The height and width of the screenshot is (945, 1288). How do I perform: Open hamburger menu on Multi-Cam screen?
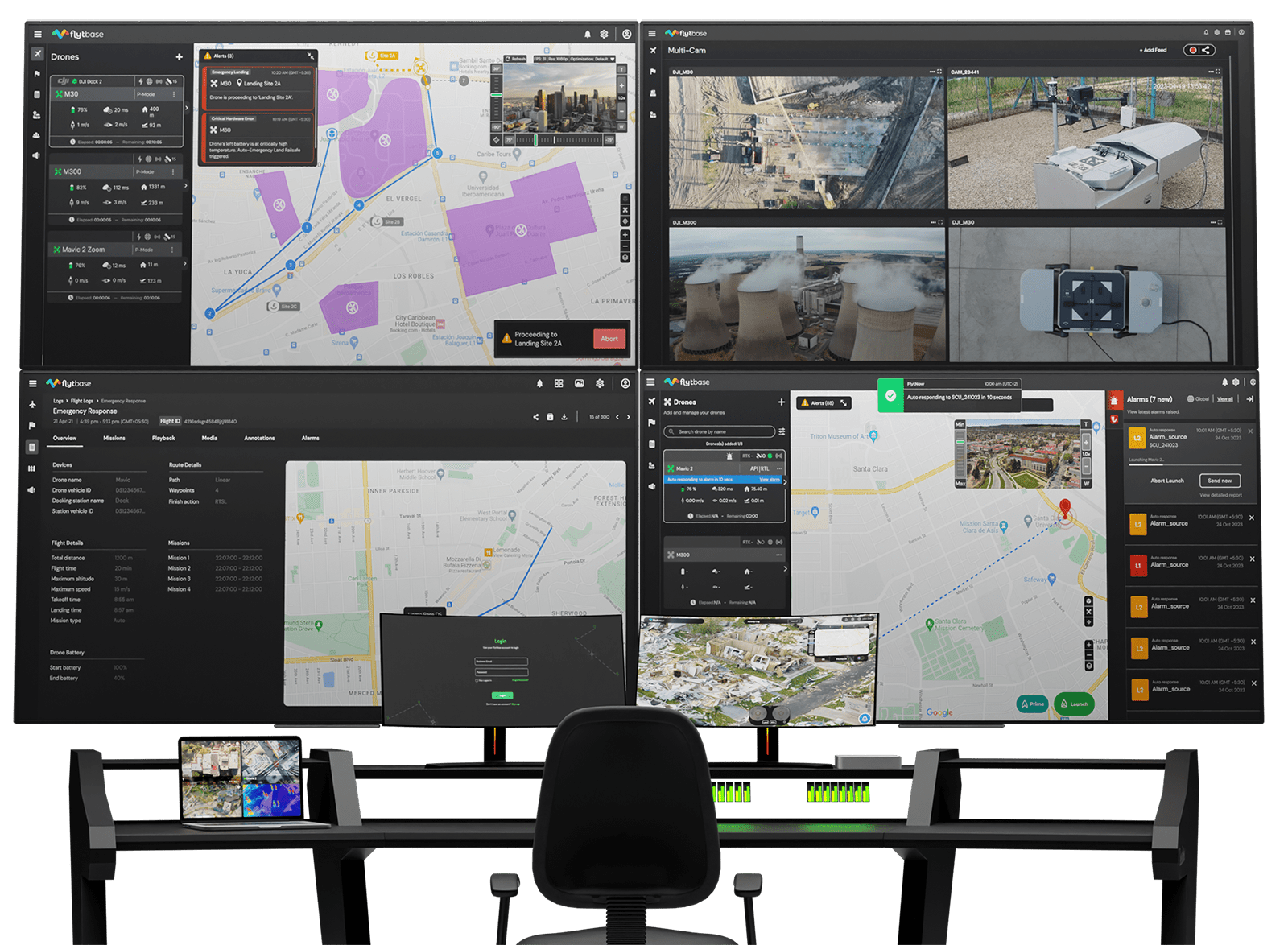652,33
